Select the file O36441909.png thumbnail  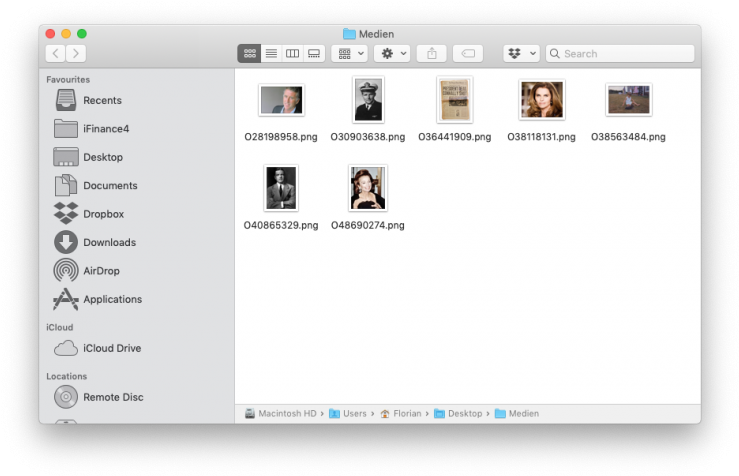coord(455,100)
